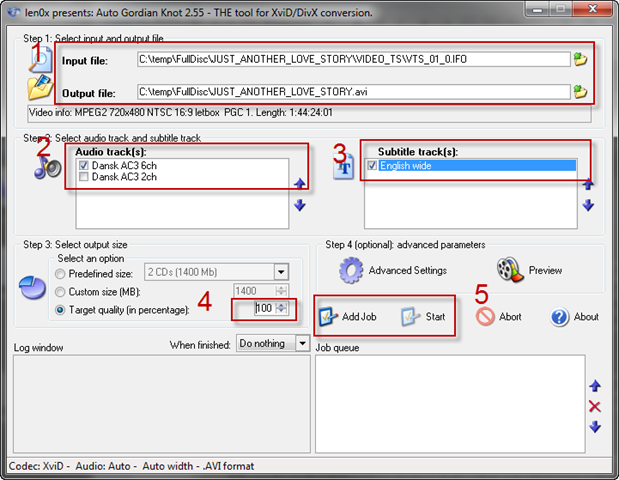Click the .AVI format status bar text
Screen dimensions: 619x480
tap(228, 466)
